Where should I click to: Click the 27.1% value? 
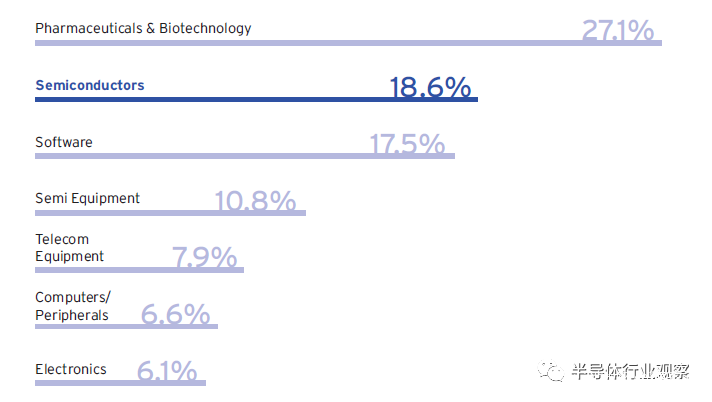pos(617,30)
